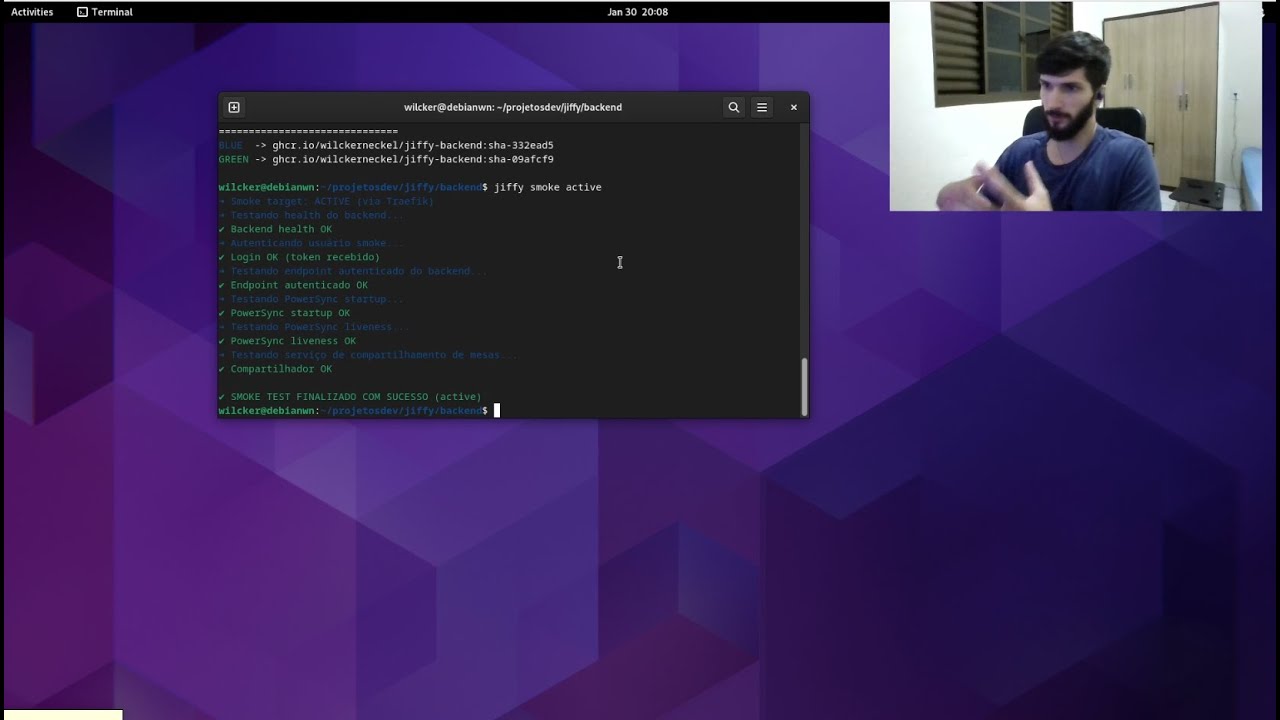Close the terminal window
1280x720 pixels.
point(794,107)
